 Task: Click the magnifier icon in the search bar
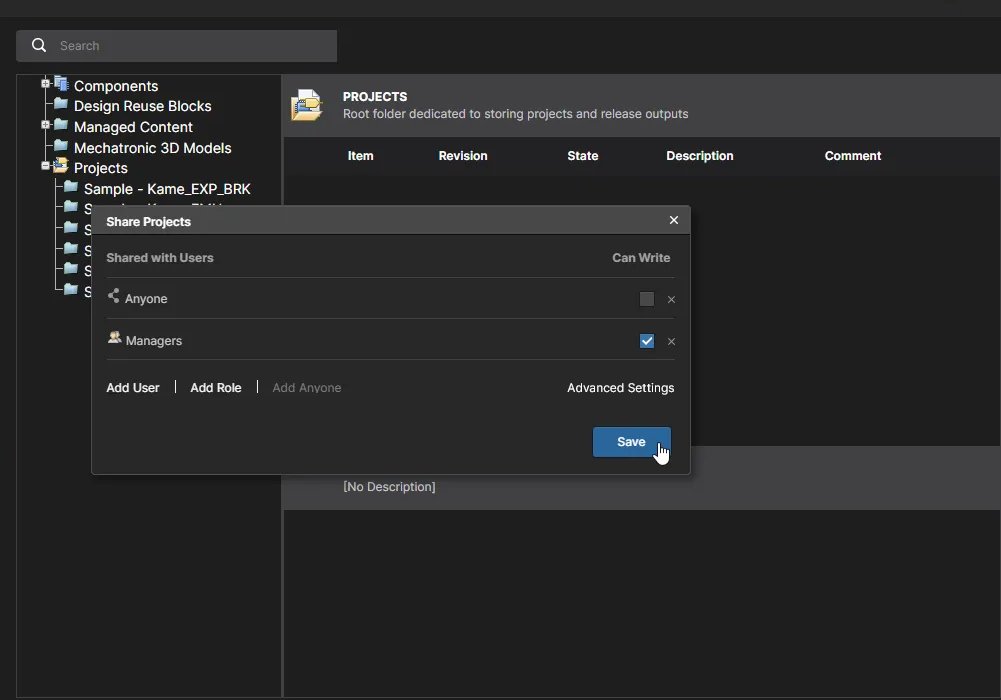(39, 45)
